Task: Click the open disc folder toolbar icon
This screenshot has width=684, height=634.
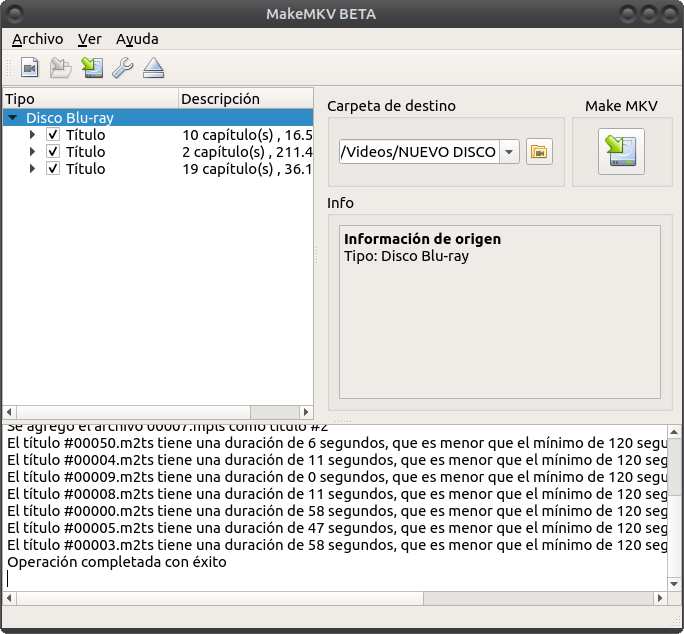Action: [x=61, y=68]
